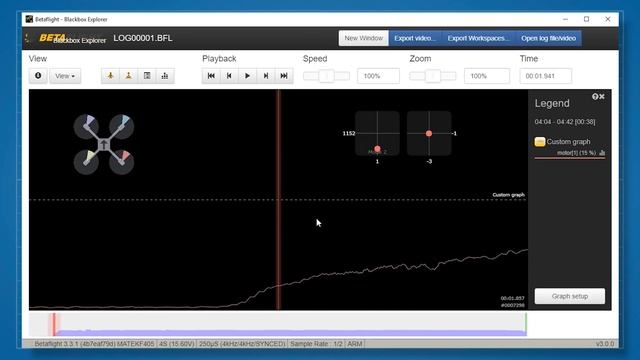Jump to start of log

click(211, 76)
